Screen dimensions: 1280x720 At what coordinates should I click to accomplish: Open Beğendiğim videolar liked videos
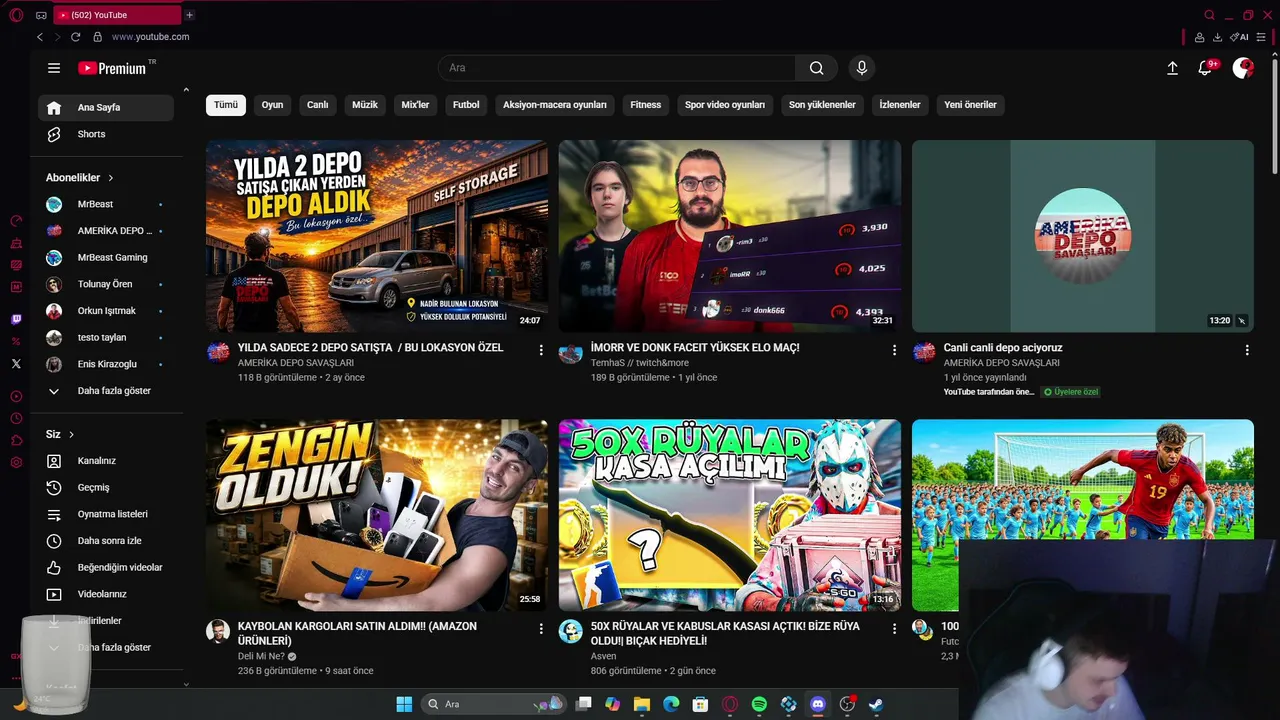click(106, 568)
